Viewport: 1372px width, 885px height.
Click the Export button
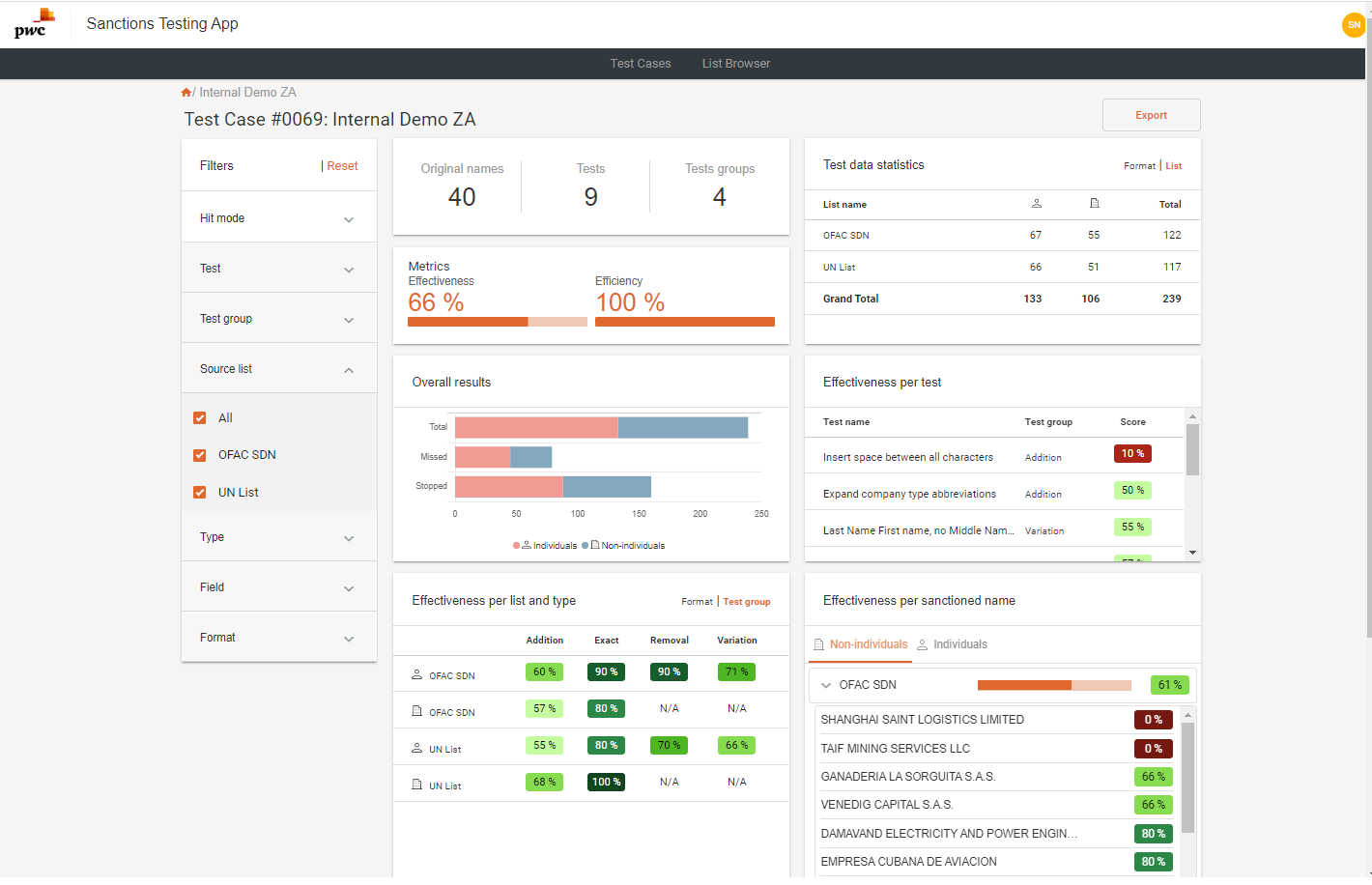pyautogui.click(x=1151, y=115)
